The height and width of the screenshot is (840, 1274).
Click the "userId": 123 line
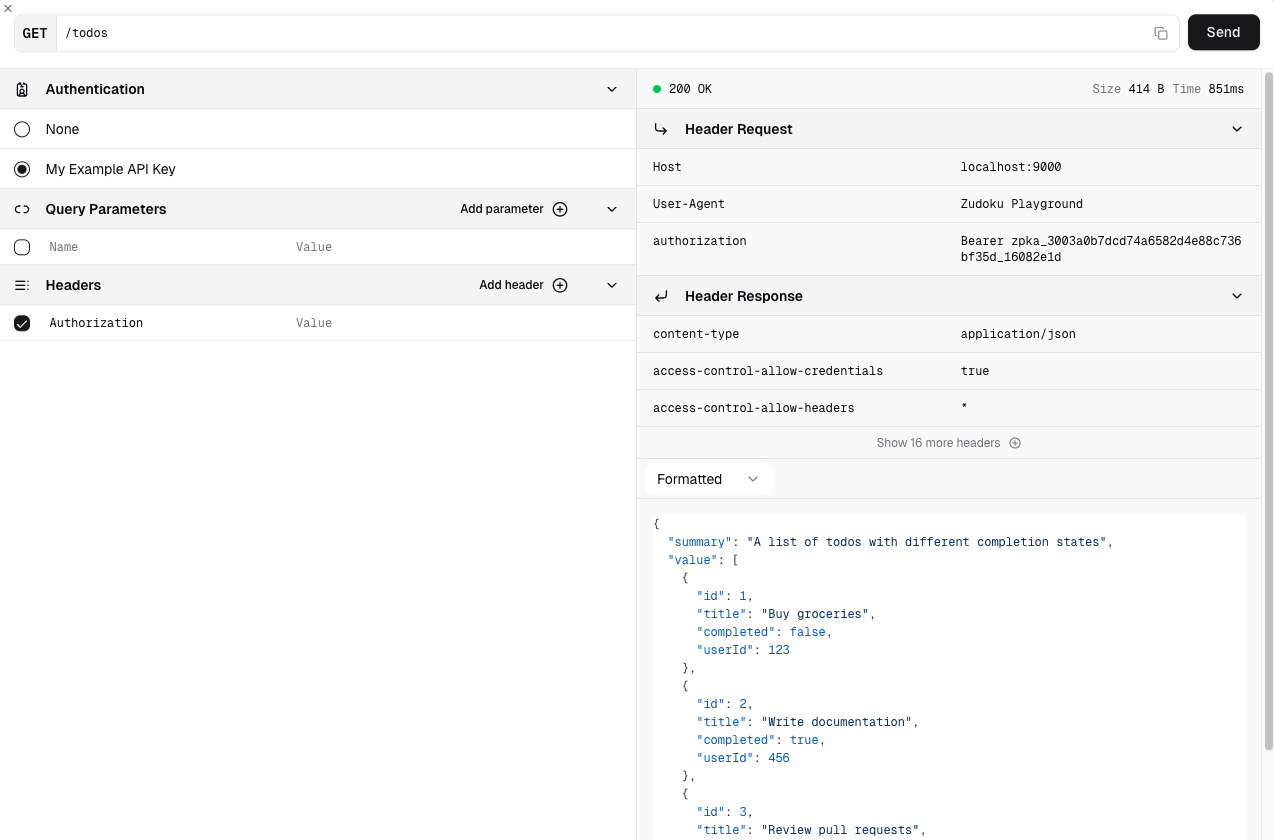[x=743, y=650]
